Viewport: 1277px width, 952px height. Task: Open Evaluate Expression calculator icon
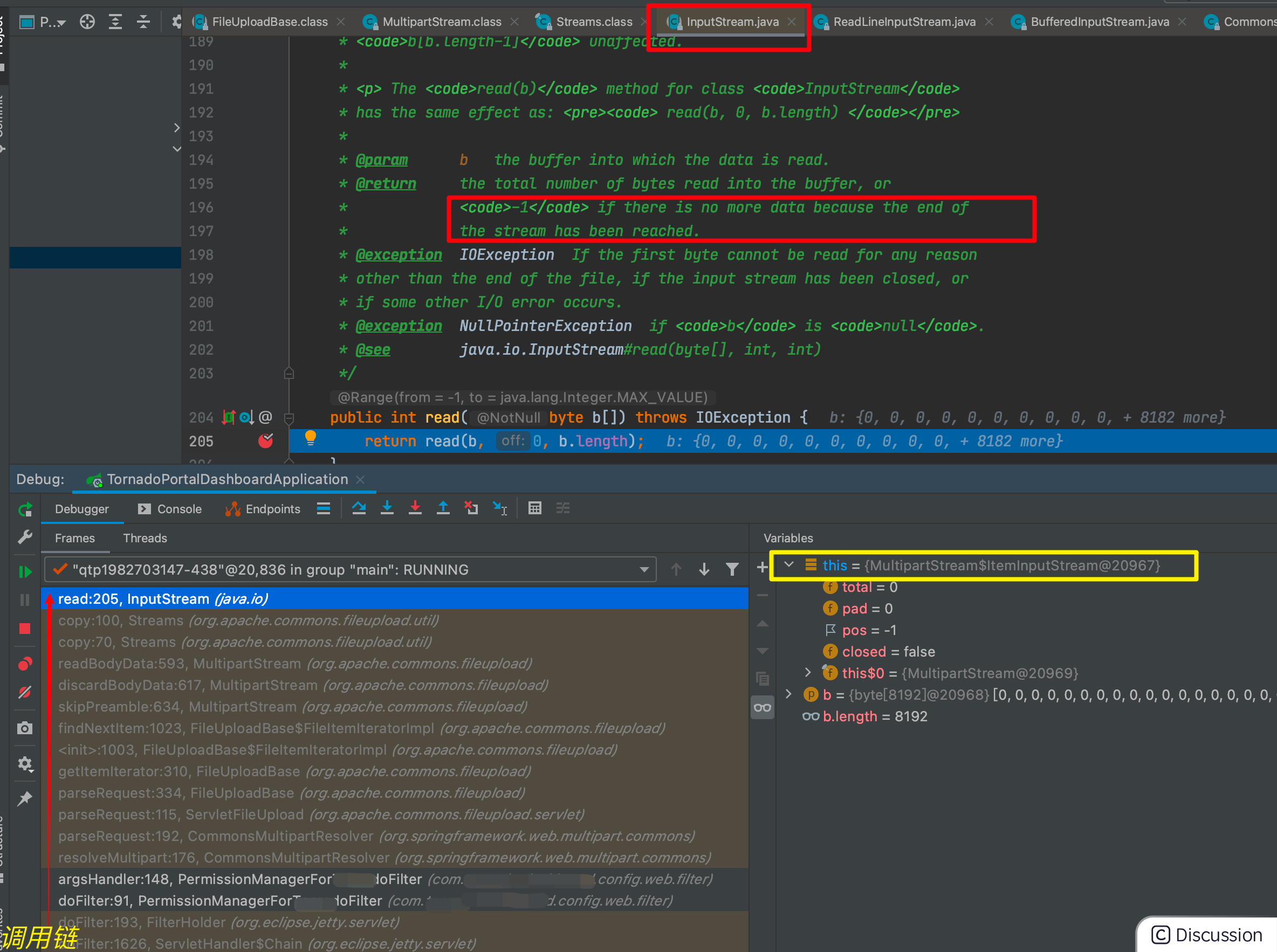[535, 508]
